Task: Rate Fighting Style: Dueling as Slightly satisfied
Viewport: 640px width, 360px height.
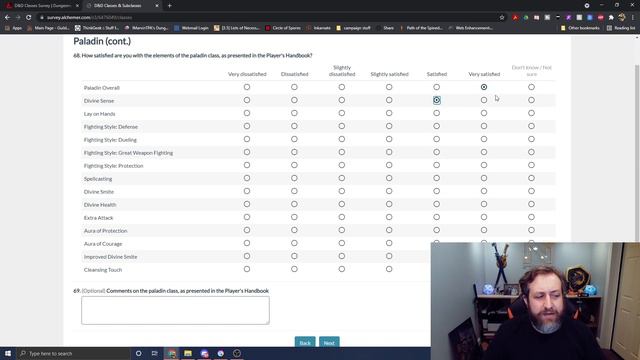Action: [x=389, y=139]
